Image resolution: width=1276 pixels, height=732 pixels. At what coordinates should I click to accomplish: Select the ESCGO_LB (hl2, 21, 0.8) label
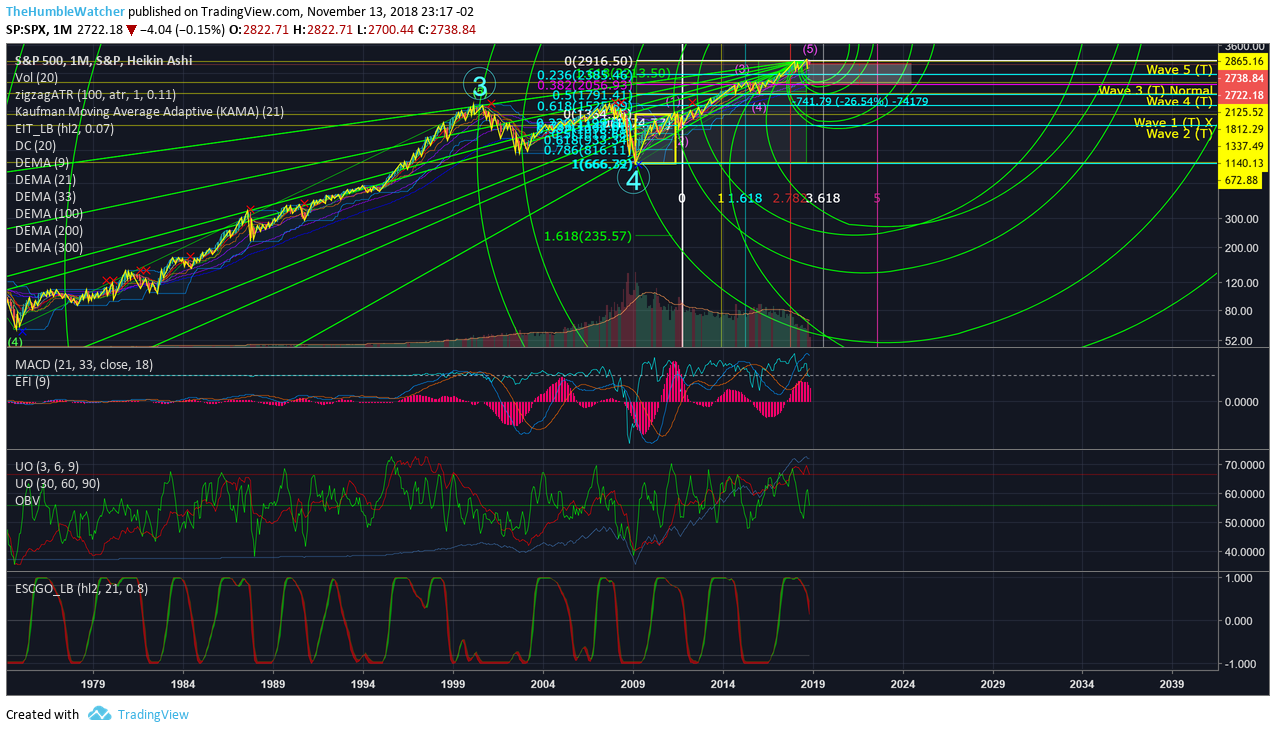81,588
